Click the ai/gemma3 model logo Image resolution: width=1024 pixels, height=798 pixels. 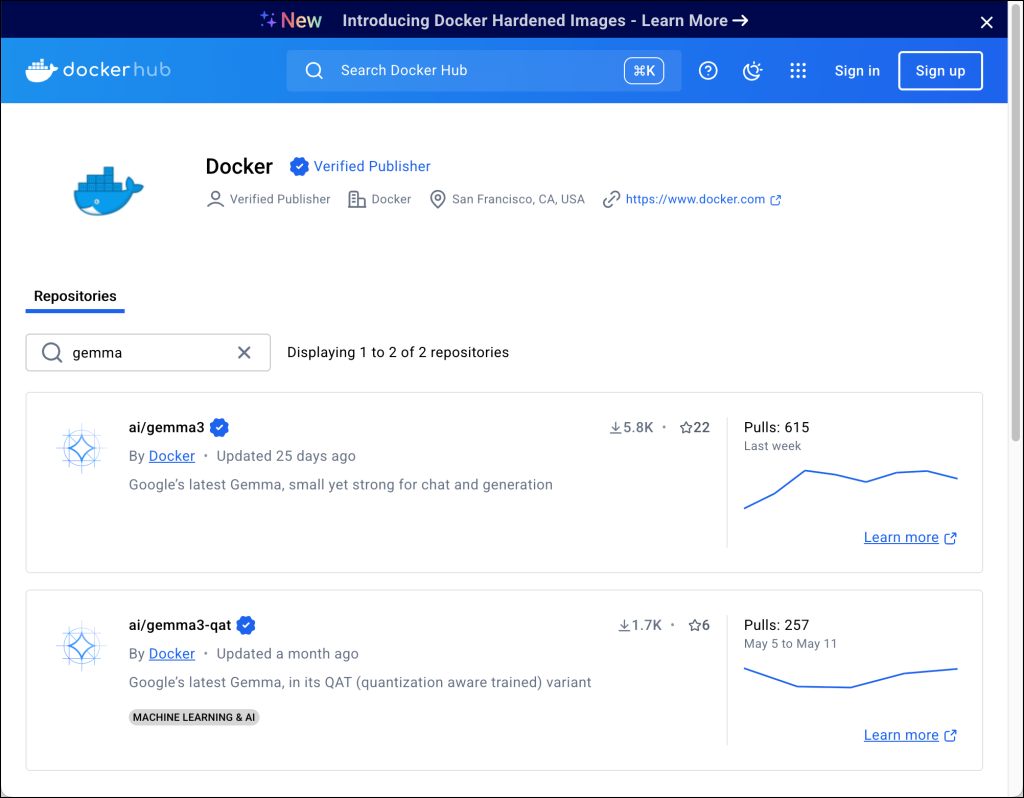[x=81, y=449]
